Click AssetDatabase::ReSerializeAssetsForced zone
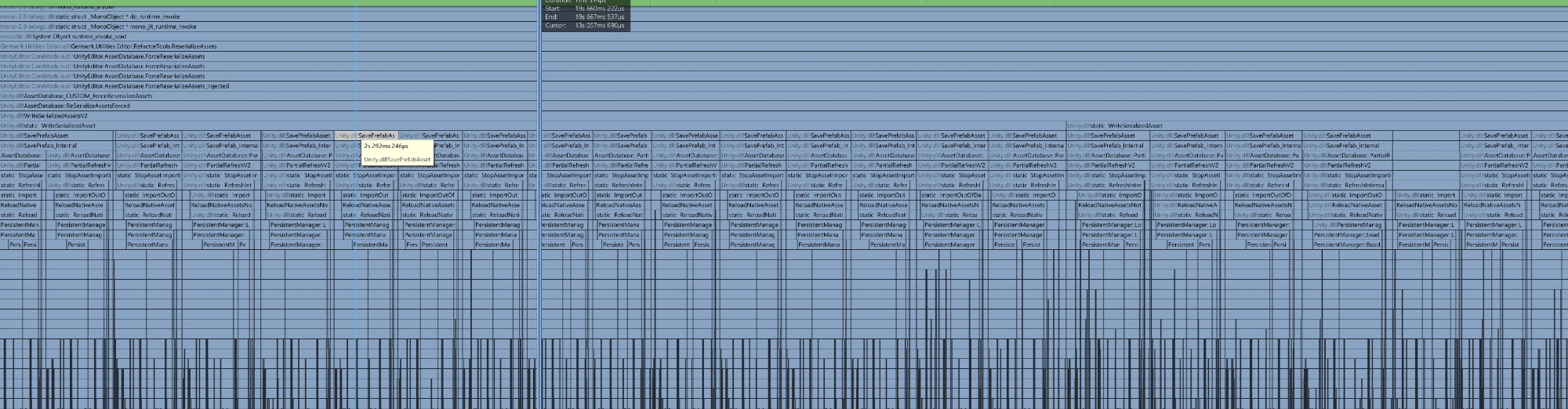The image size is (1568, 409). (x=78, y=106)
